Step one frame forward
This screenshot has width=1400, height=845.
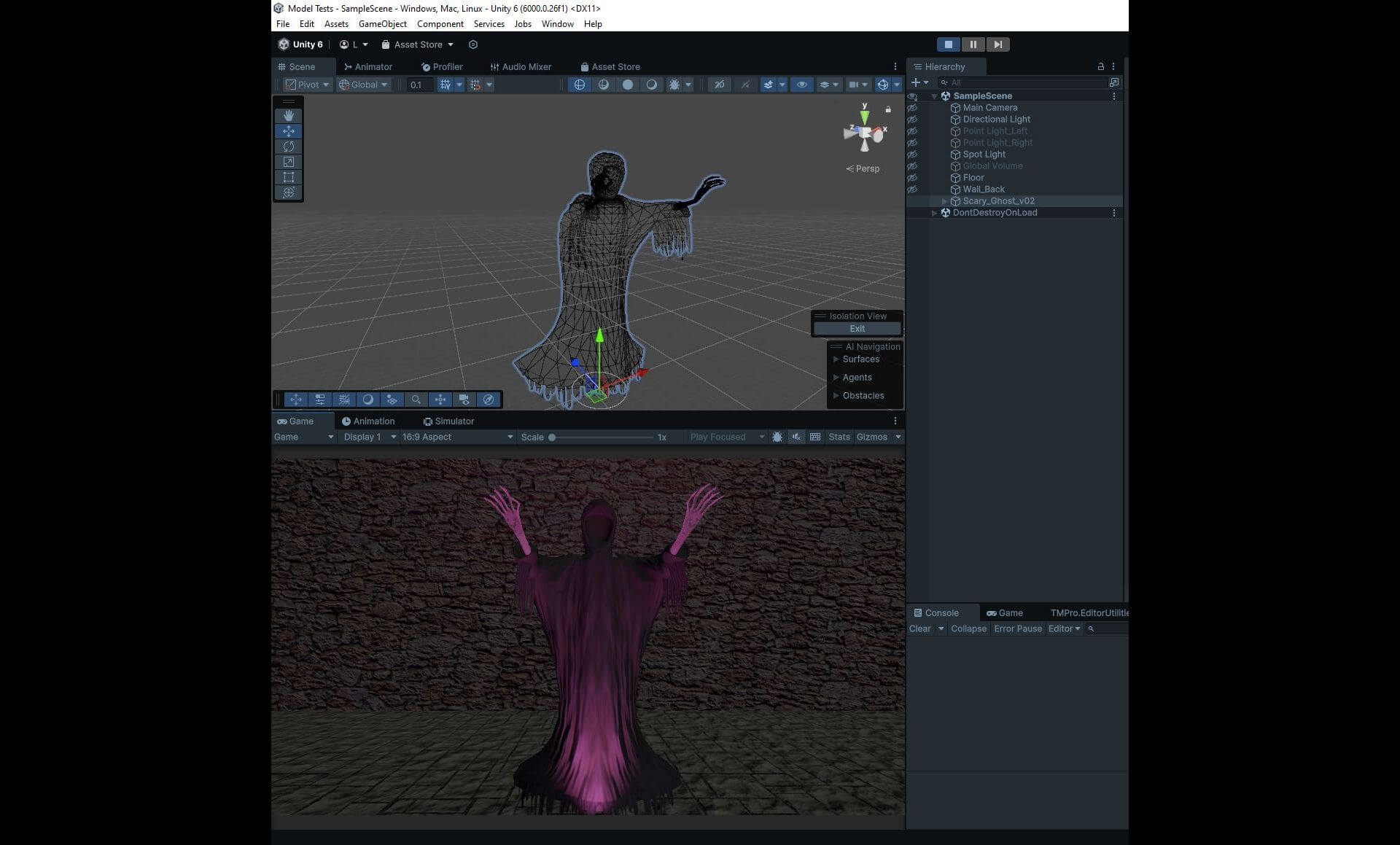click(x=997, y=44)
